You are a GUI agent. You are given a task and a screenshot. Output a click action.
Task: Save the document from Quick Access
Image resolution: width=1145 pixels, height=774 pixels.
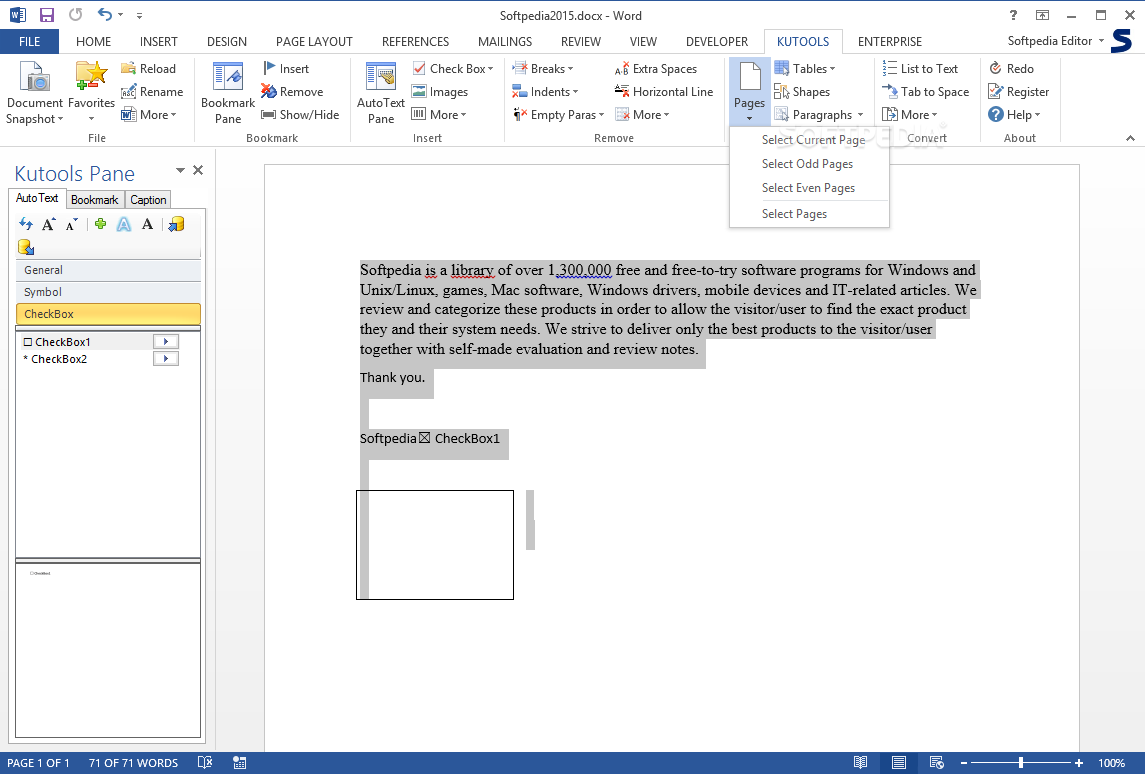(x=47, y=15)
